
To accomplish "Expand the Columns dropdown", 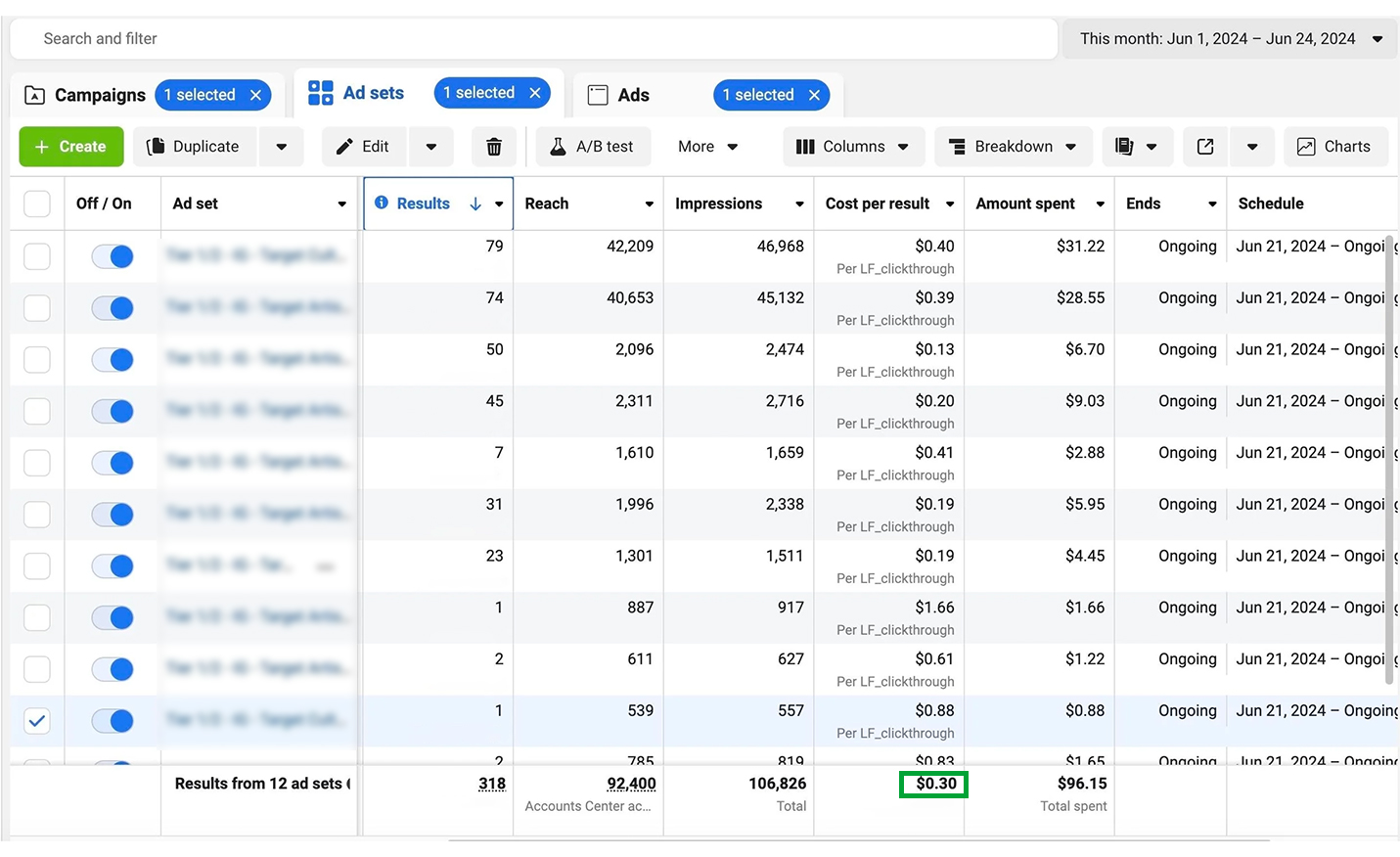I will (853, 147).
